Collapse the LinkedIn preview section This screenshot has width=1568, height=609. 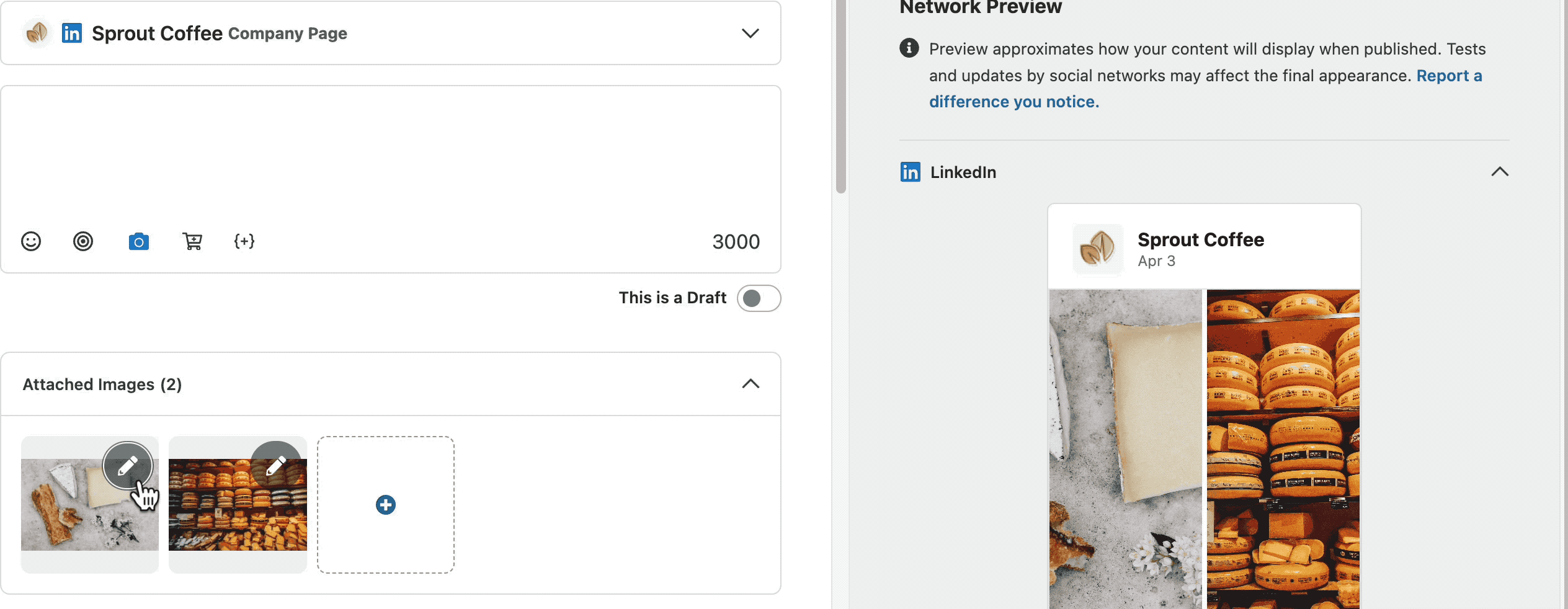coord(1499,172)
